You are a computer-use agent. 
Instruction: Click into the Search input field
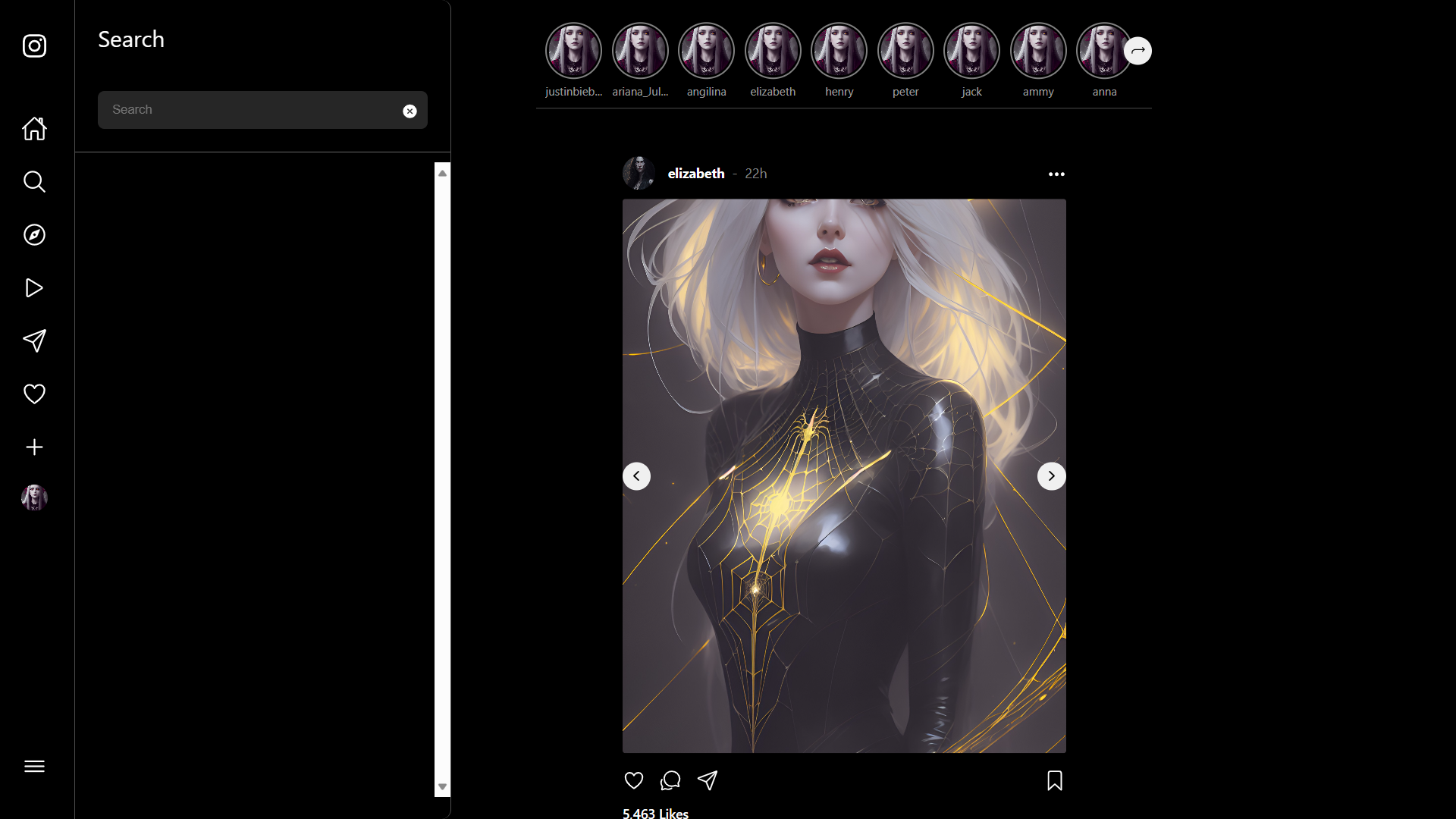click(x=250, y=110)
